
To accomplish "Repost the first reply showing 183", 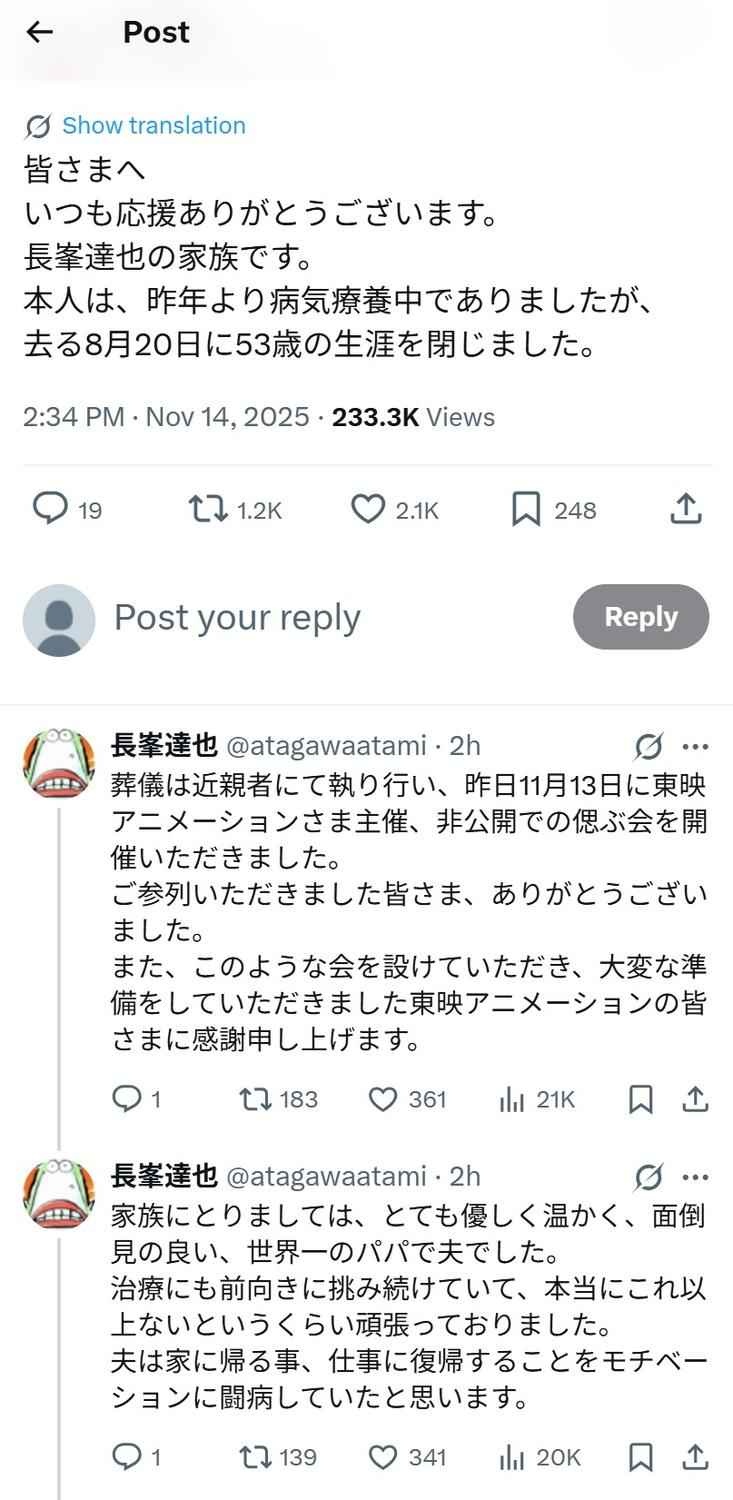I will click(x=255, y=1100).
